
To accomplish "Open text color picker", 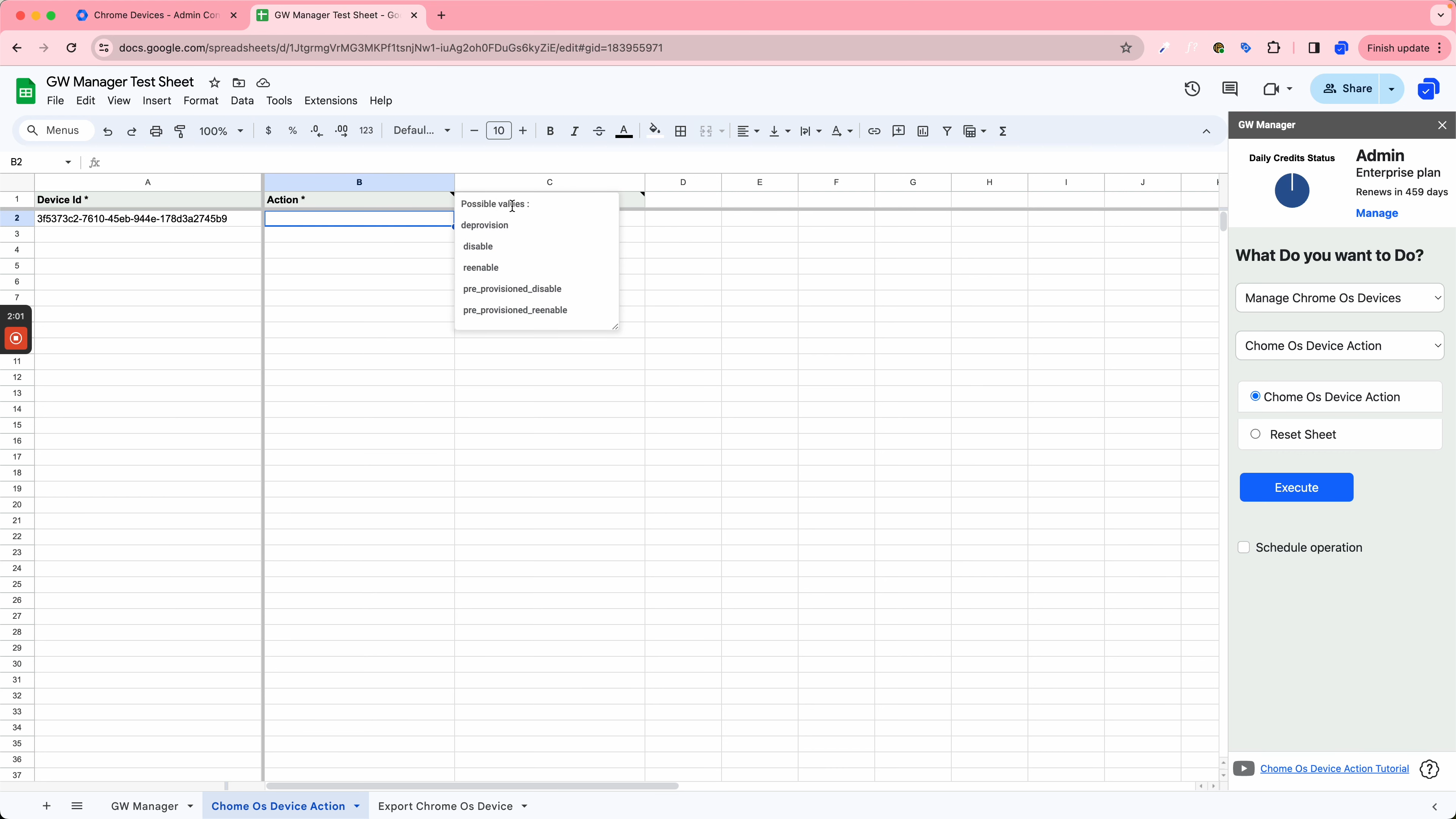I will click(623, 131).
